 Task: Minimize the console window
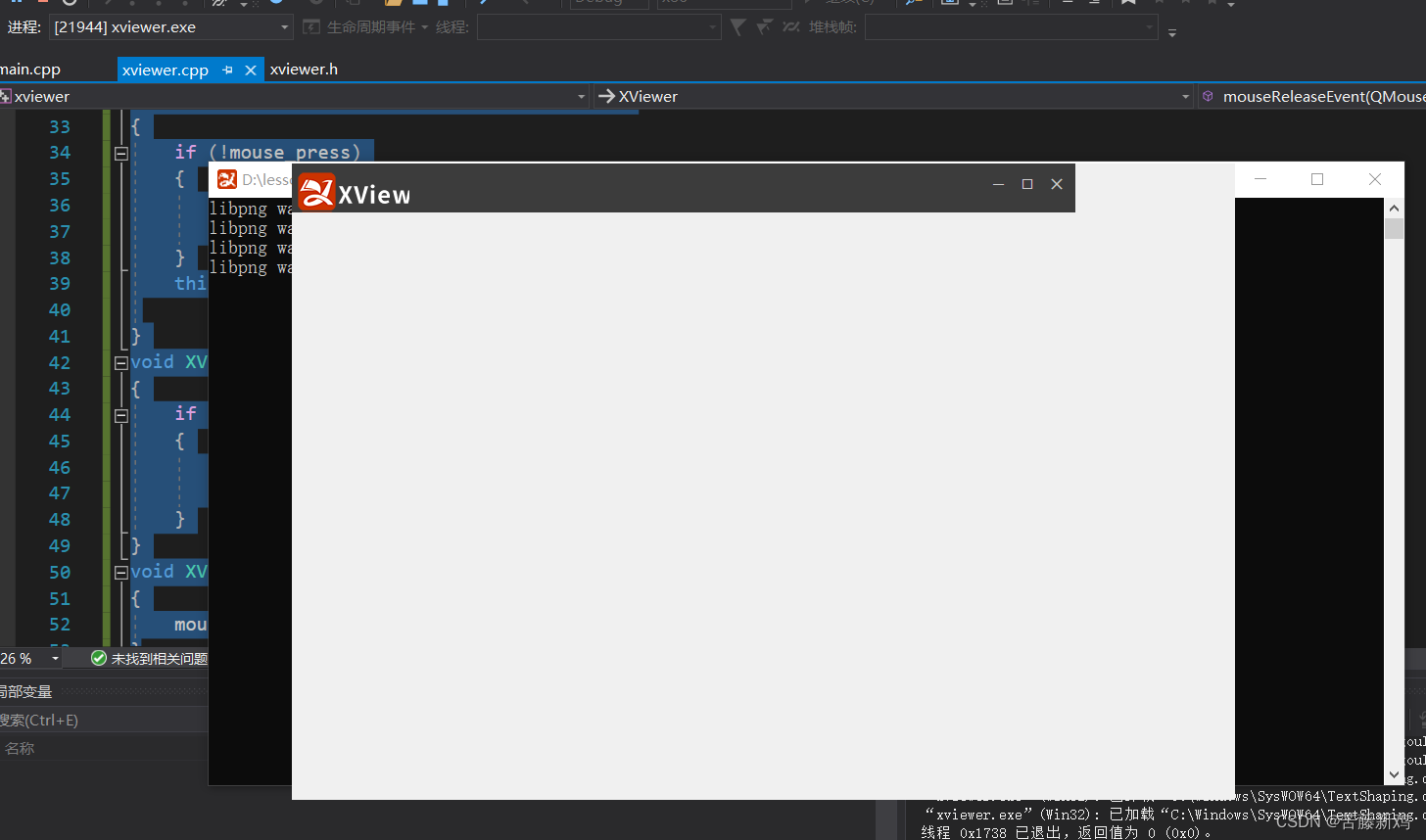pyautogui.click(x=1260, y=179)
